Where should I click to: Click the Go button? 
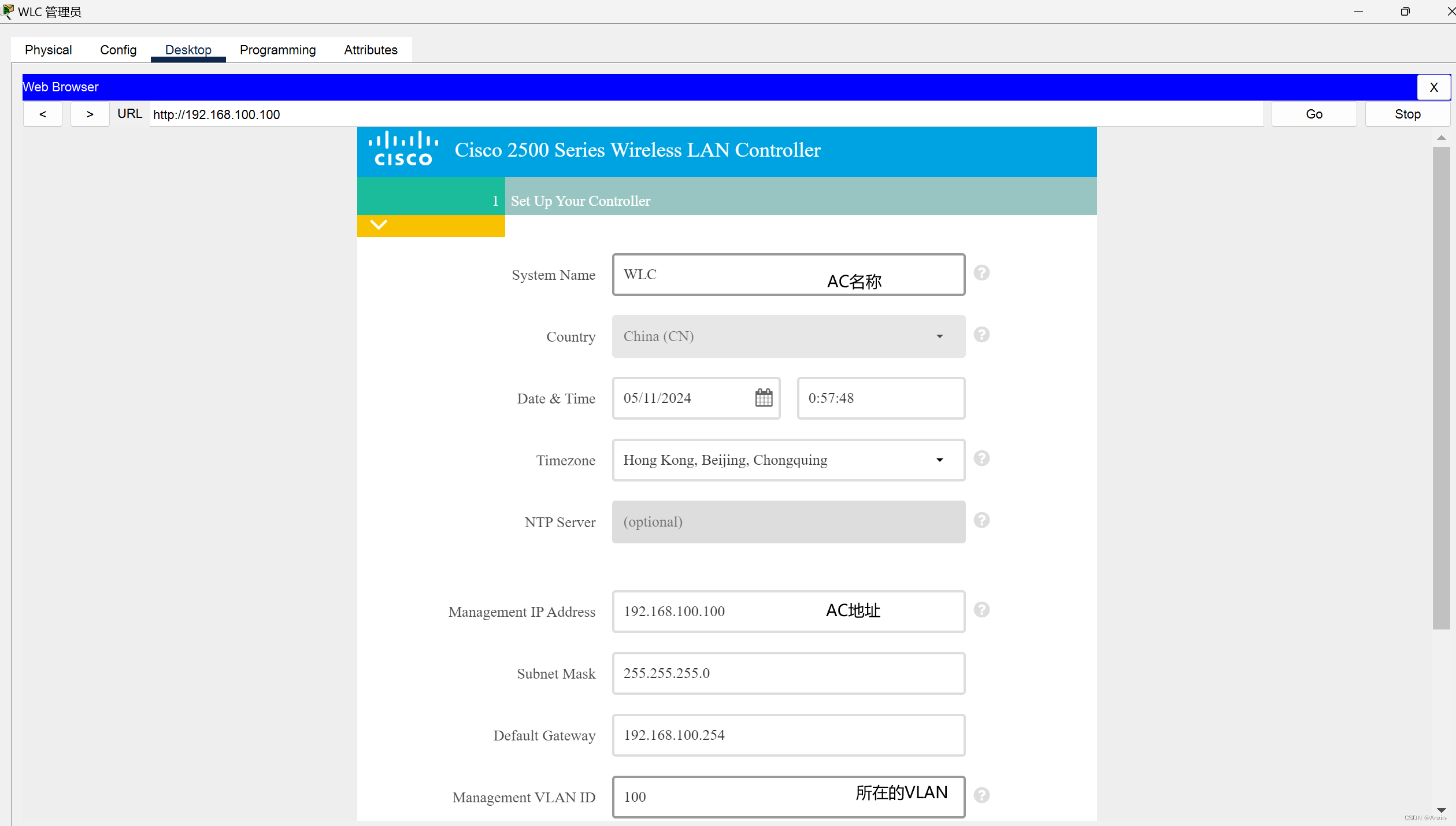pos(1313,114)
